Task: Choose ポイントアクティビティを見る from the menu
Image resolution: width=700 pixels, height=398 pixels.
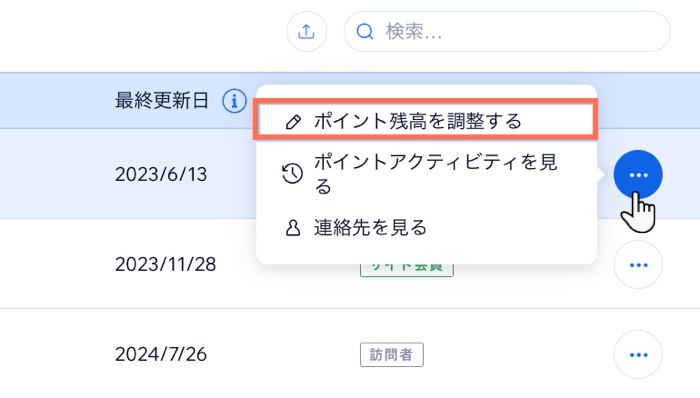Action: tap(426, 174)
